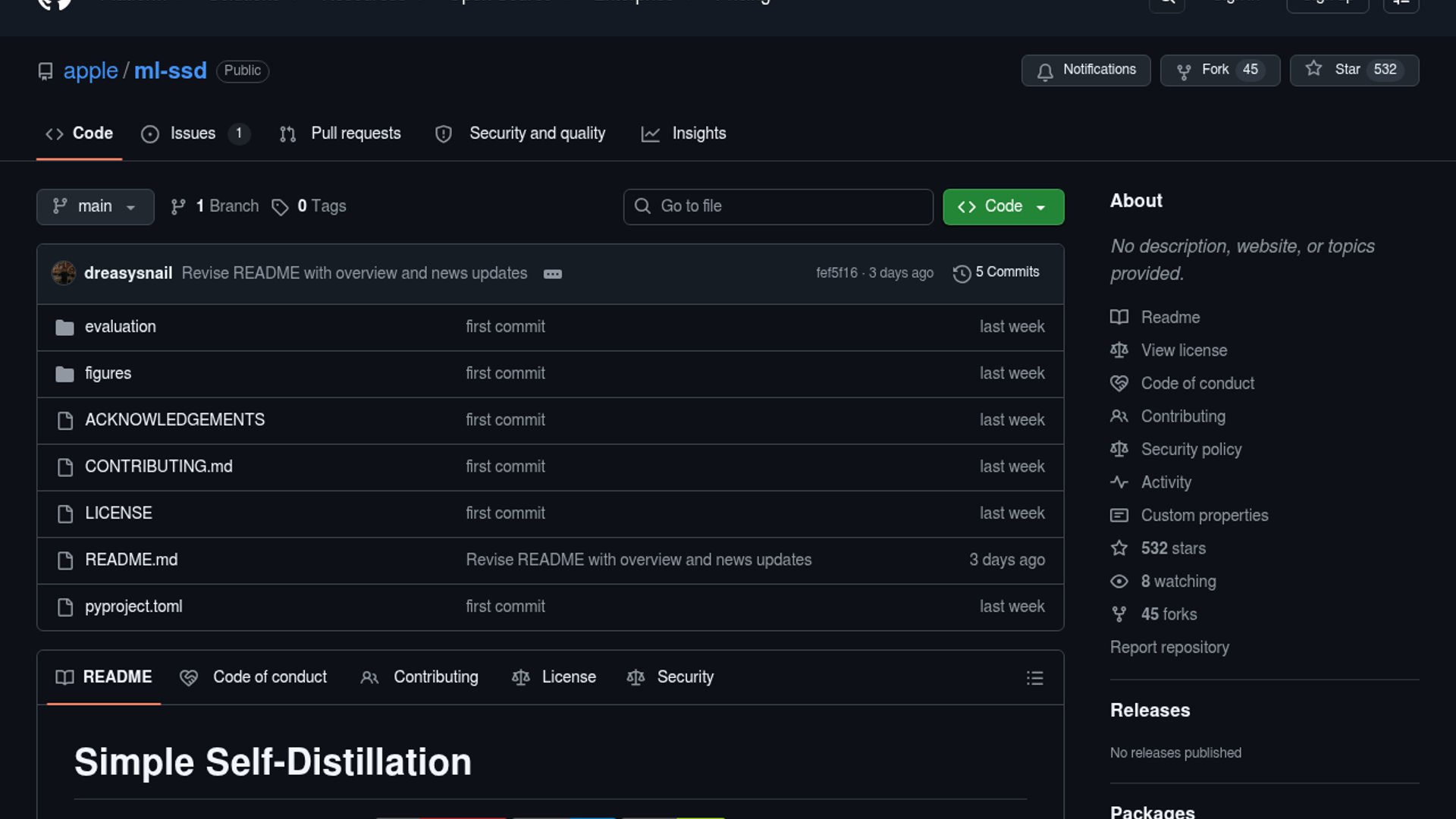1456x819 pixels.
Task: Expand the green Code dropdown
Action: [1003, 206]
